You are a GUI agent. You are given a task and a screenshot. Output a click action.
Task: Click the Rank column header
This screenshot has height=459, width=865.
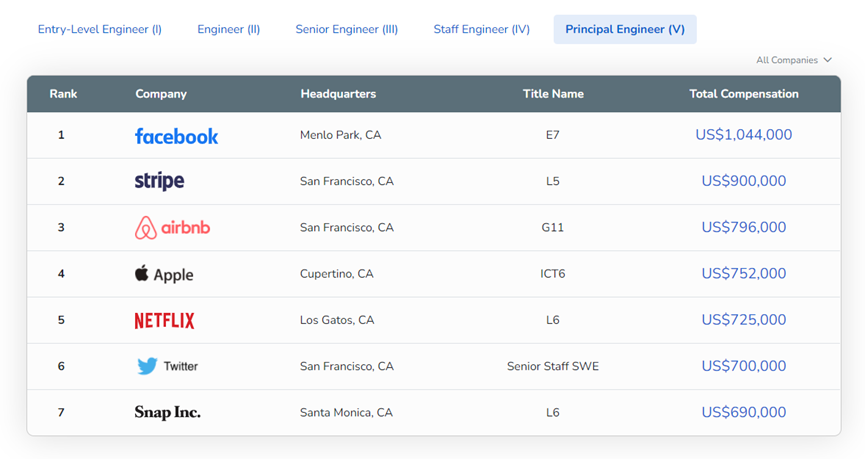(x=63, y=94)
